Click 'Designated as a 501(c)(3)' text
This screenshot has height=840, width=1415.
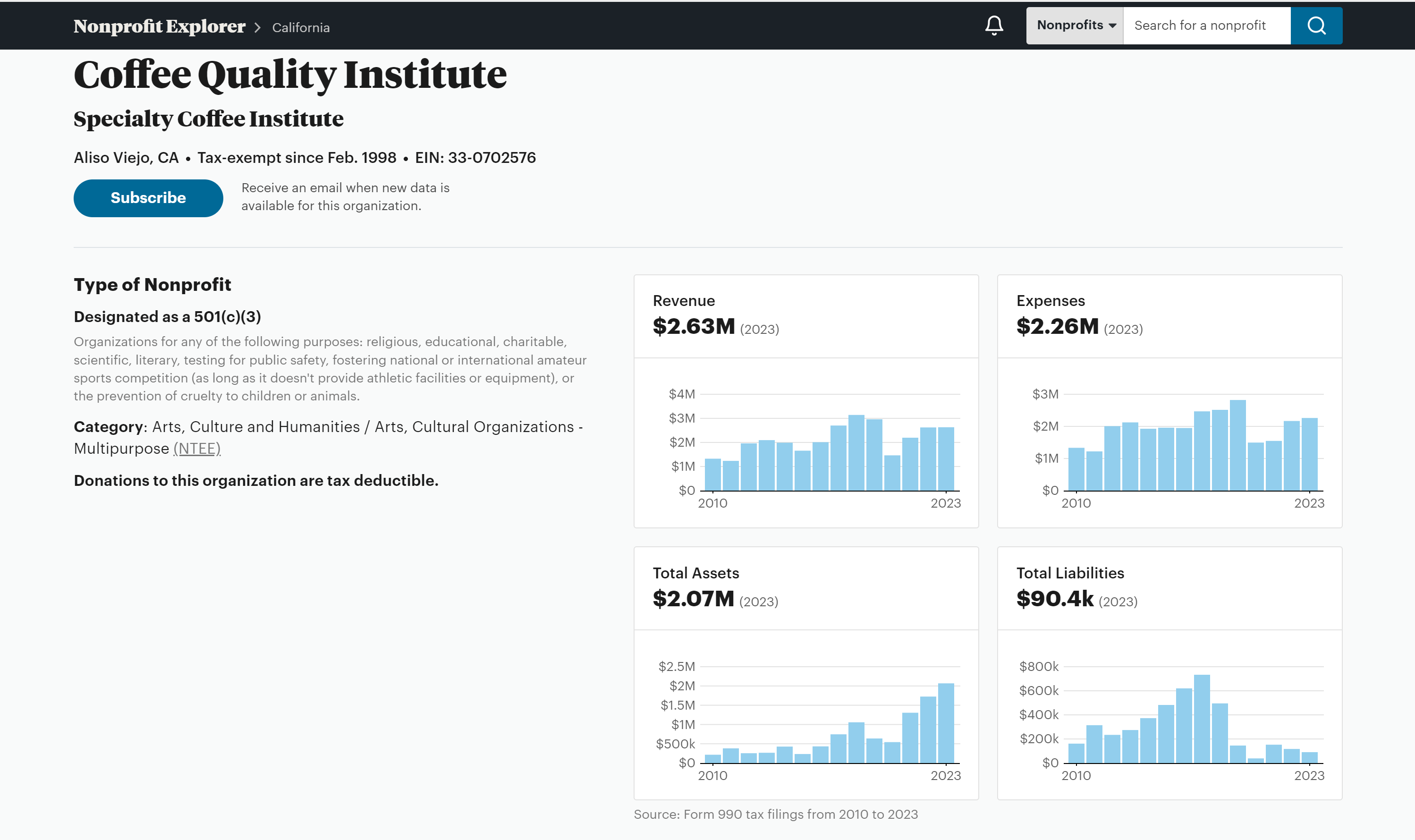[168, 317]
